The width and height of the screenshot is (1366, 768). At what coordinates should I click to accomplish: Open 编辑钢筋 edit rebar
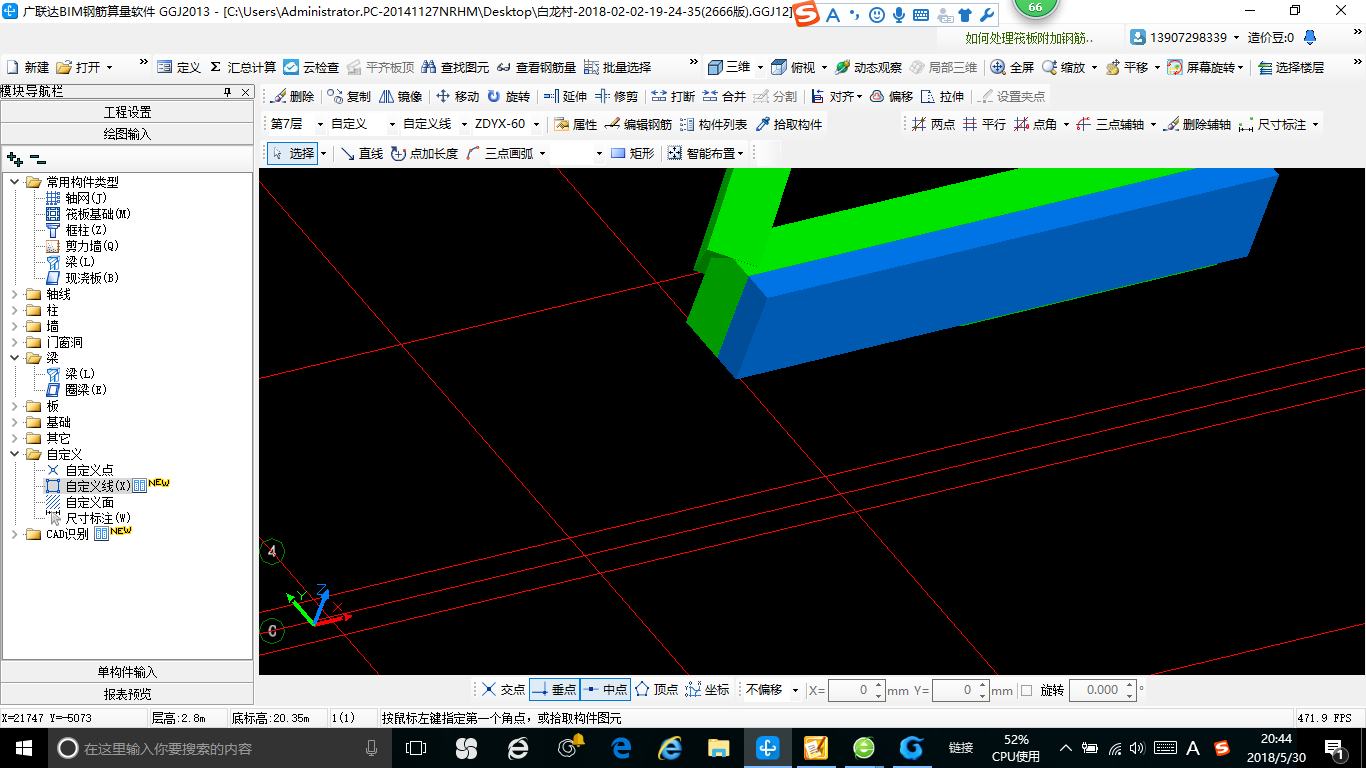pyautogui.click(x=638, y=124)
